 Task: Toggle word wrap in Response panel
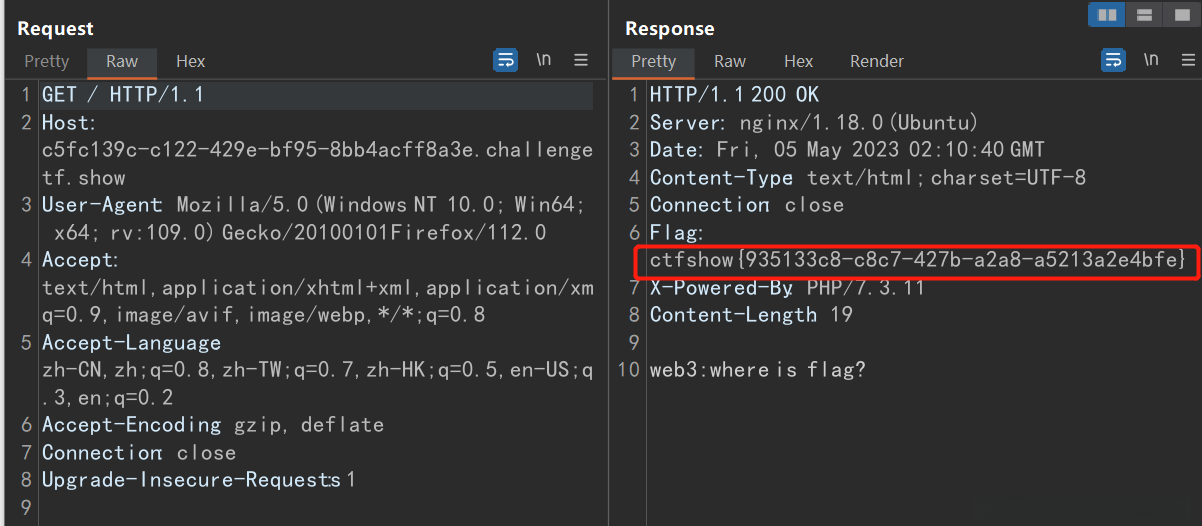click(x=1113, y=60)
